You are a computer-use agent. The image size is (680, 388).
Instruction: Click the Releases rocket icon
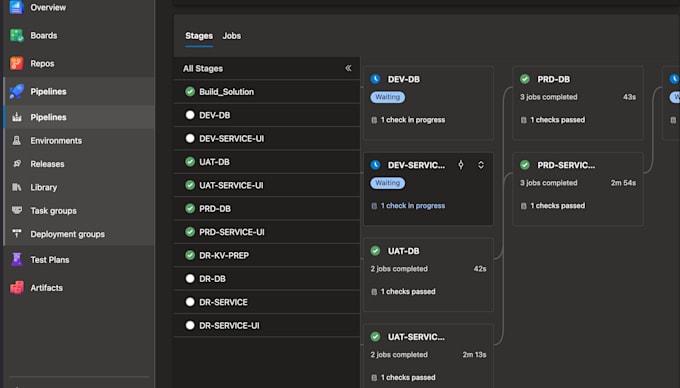[x=16, y=164]
